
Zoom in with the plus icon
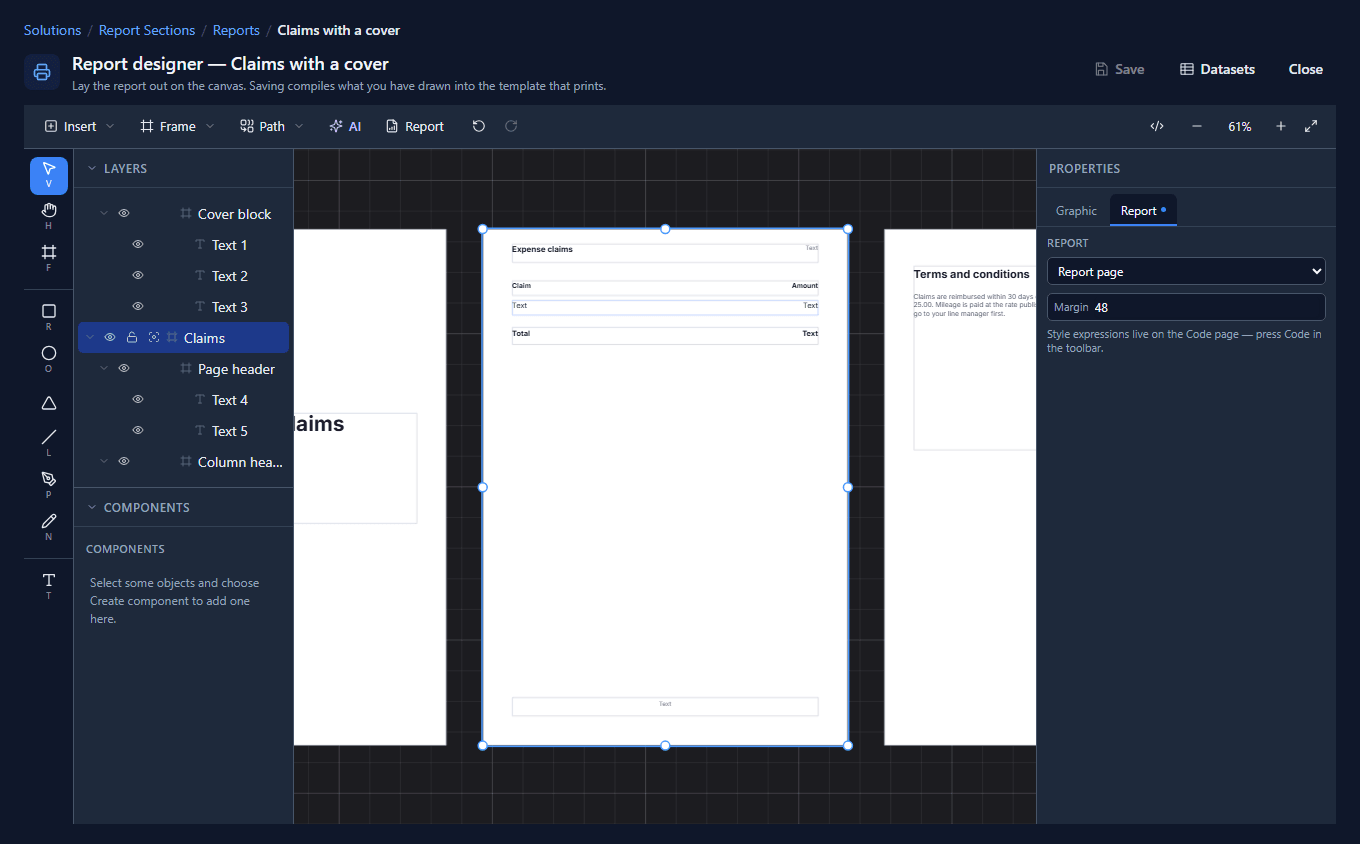1281,126
